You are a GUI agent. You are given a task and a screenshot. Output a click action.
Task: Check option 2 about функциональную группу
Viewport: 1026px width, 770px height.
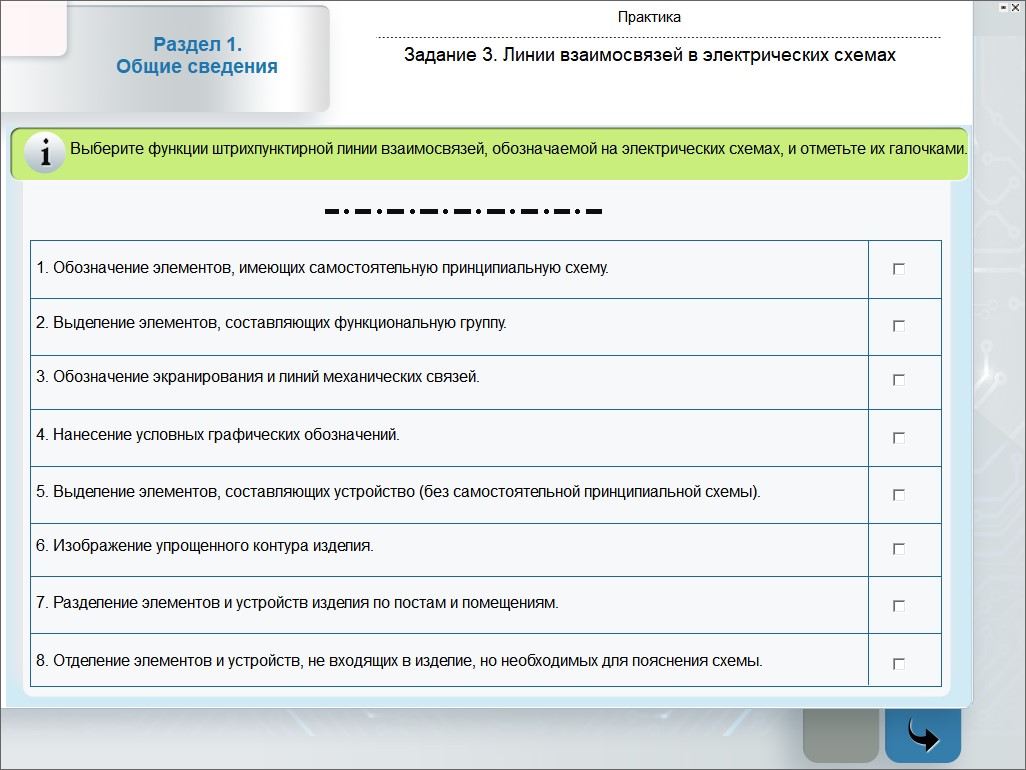tap(898, 326)
